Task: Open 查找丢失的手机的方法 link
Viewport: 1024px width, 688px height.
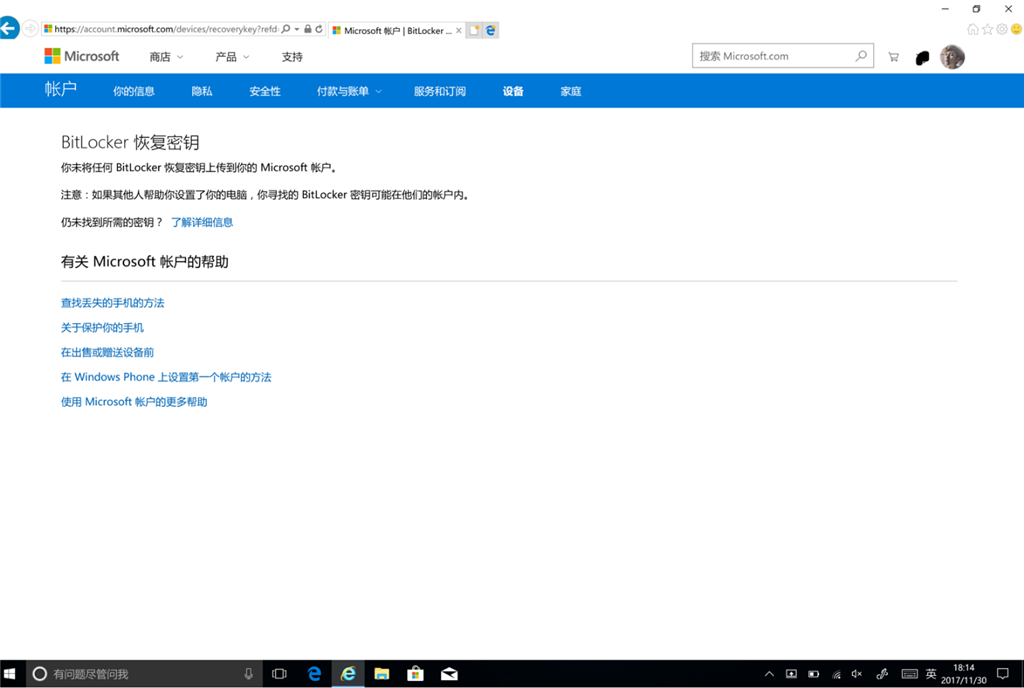Action: pyautogui.click(x=112, y=302)
